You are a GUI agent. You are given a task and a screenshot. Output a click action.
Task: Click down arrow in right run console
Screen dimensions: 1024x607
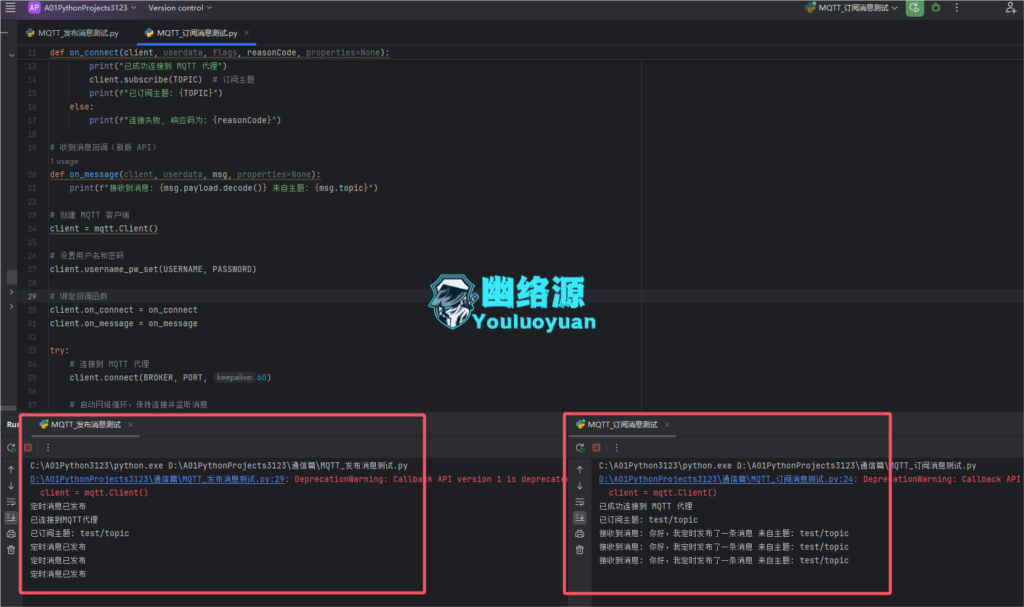(x=579, y=485)
